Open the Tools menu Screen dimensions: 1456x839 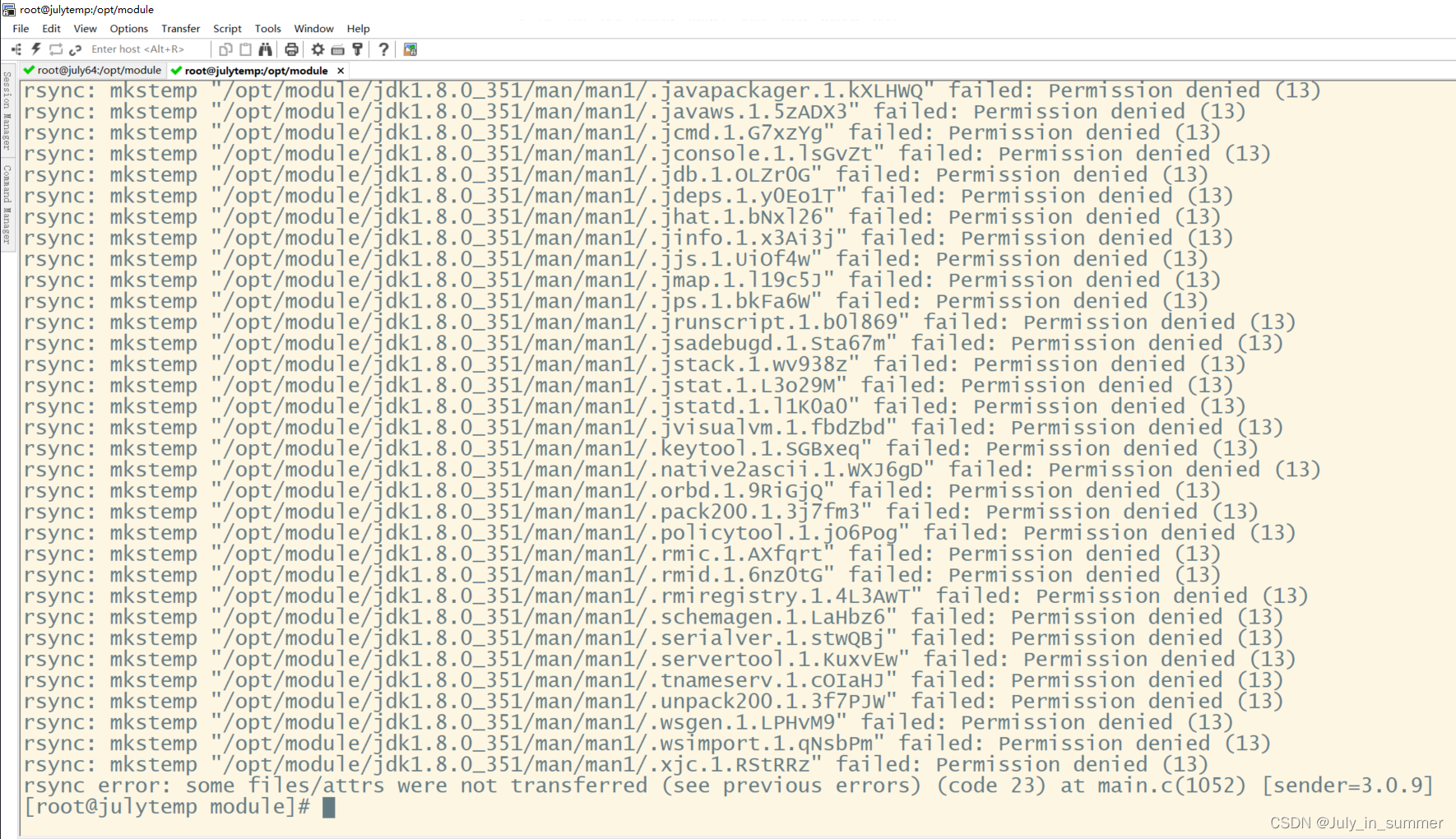pos(267,29)
